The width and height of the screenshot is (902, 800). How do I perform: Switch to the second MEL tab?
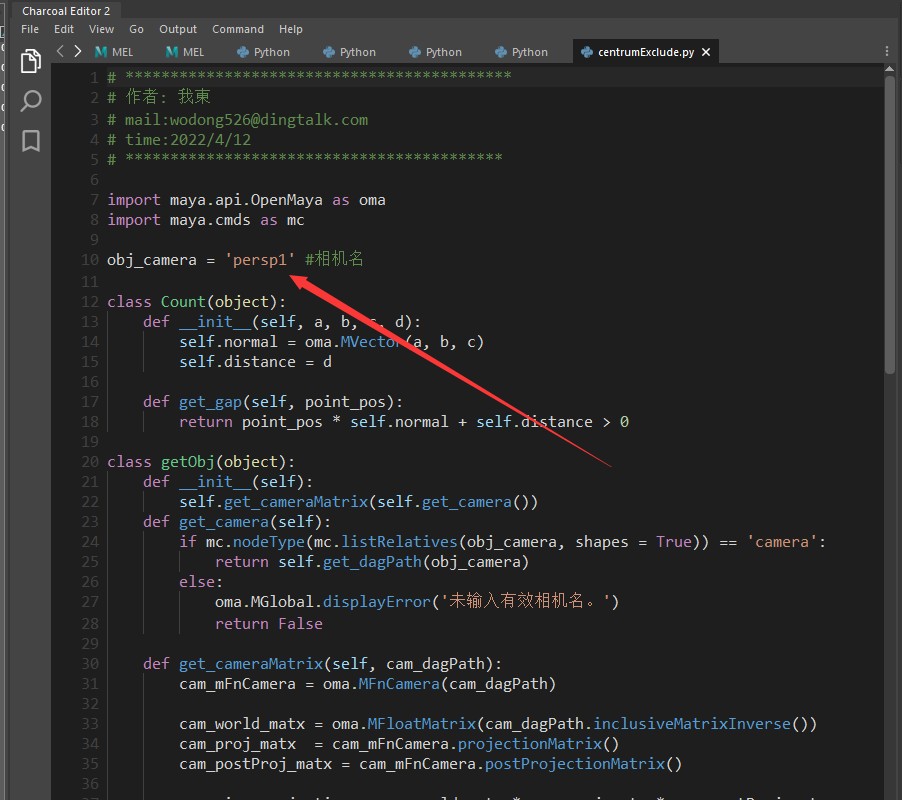coord(185,52)
